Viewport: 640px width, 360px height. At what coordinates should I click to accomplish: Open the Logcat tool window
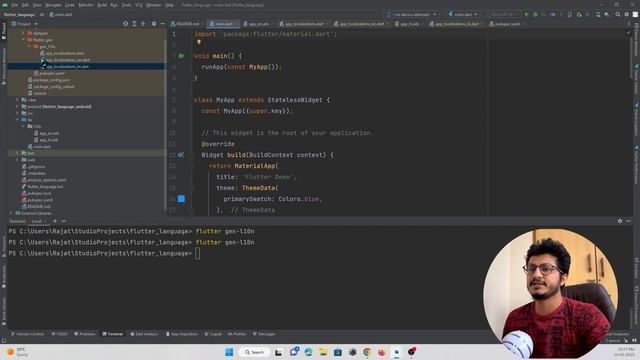213,334
